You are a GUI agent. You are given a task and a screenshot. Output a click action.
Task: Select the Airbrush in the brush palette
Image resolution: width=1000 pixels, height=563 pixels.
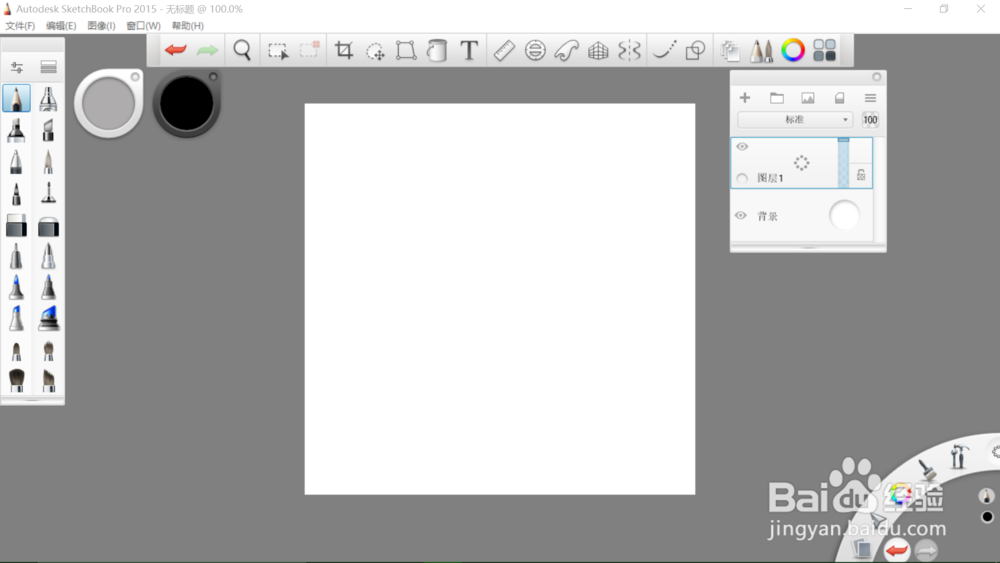click(x=48, y=99)
